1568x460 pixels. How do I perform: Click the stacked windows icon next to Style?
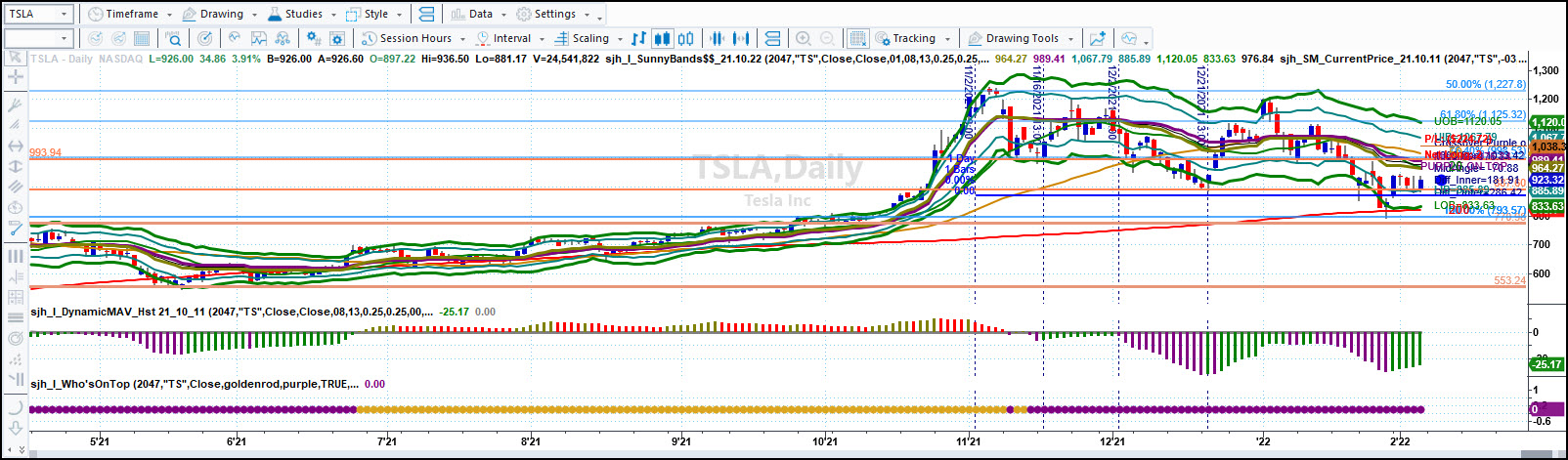[426, 14]
